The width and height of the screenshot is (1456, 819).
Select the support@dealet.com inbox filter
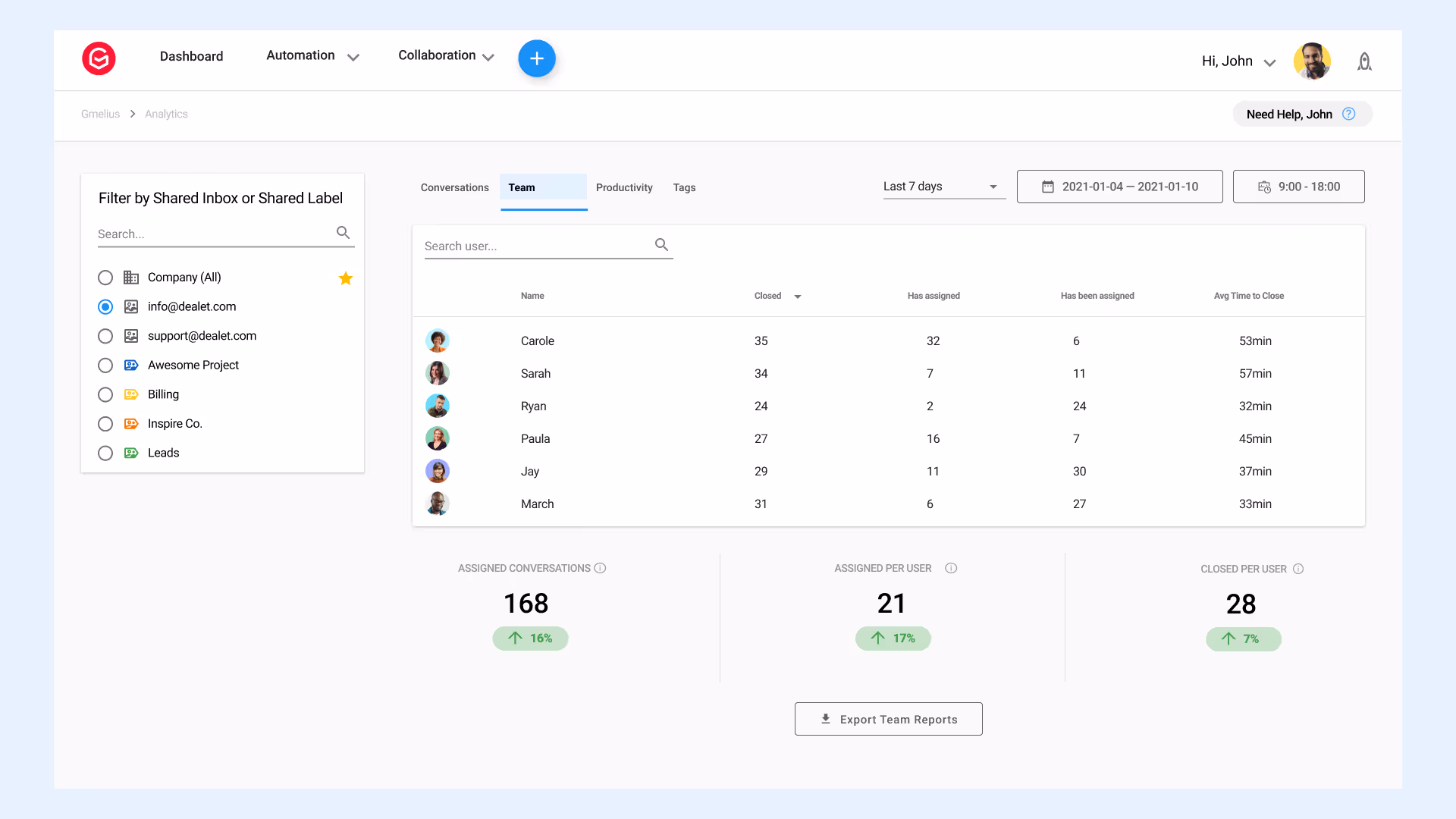click(x=105, y=336)
